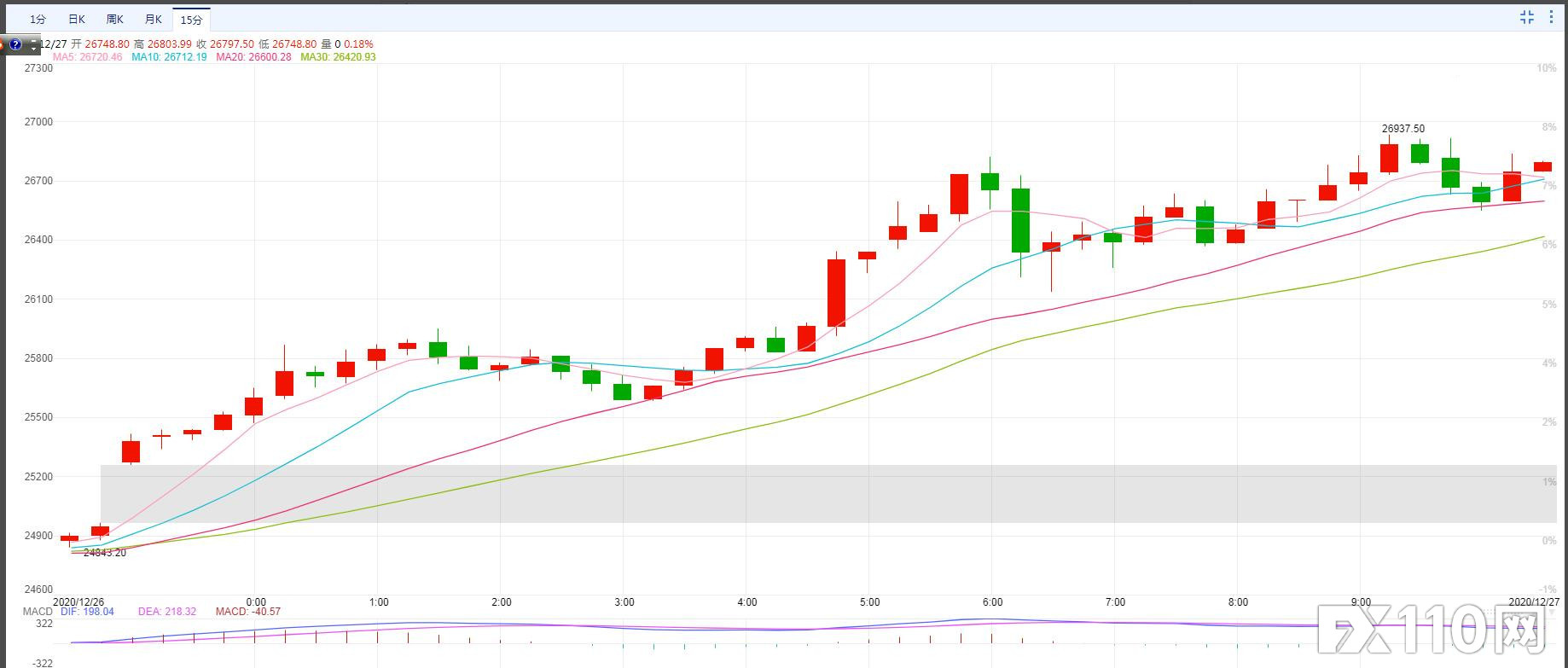The image size is (1568, 668).
Task: Click the MA5: 26720.46 indicator label
Action: 87,57
